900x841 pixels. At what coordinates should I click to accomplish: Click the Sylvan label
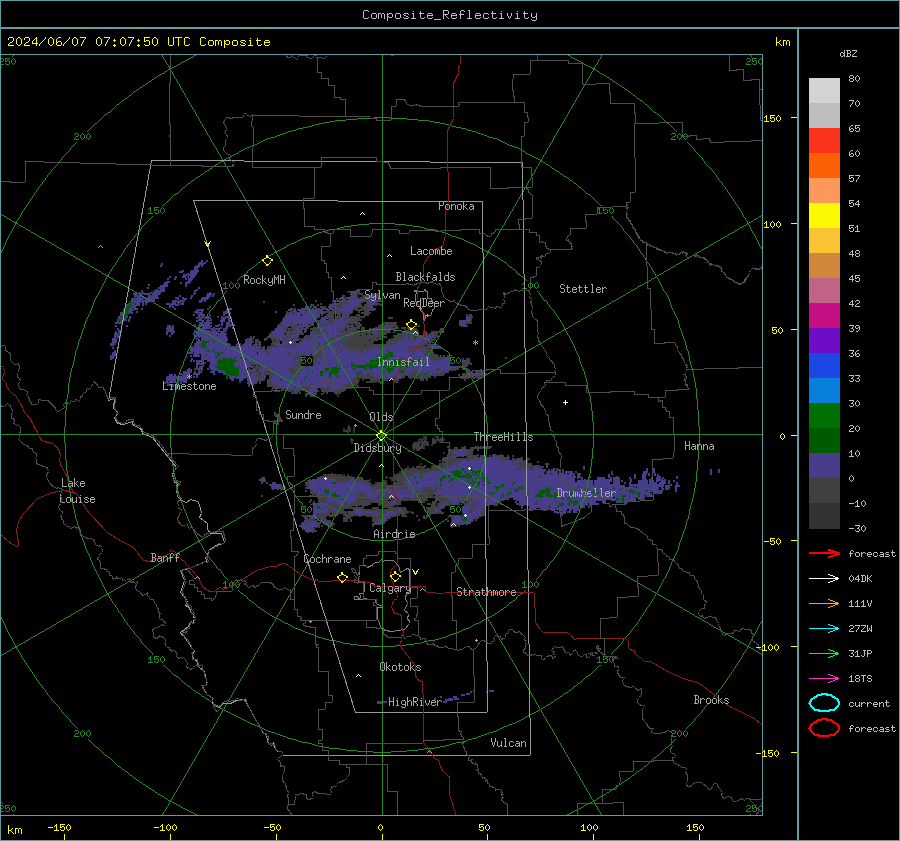pos(382,295)
